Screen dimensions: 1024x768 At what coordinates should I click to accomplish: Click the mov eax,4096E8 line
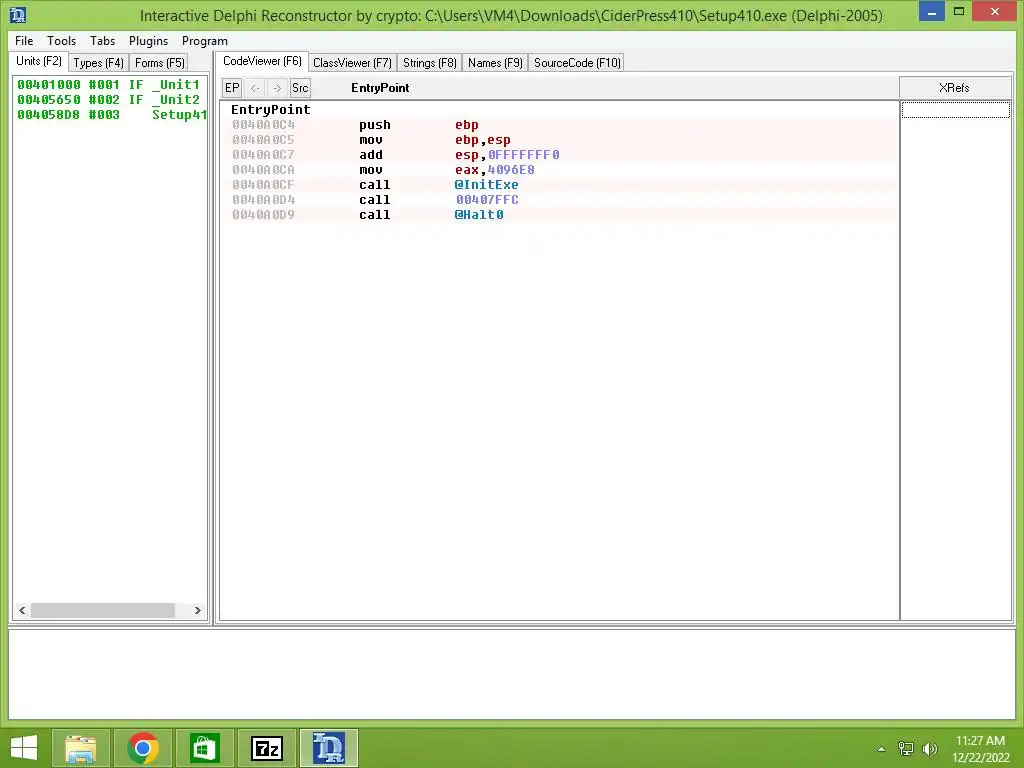559,170
